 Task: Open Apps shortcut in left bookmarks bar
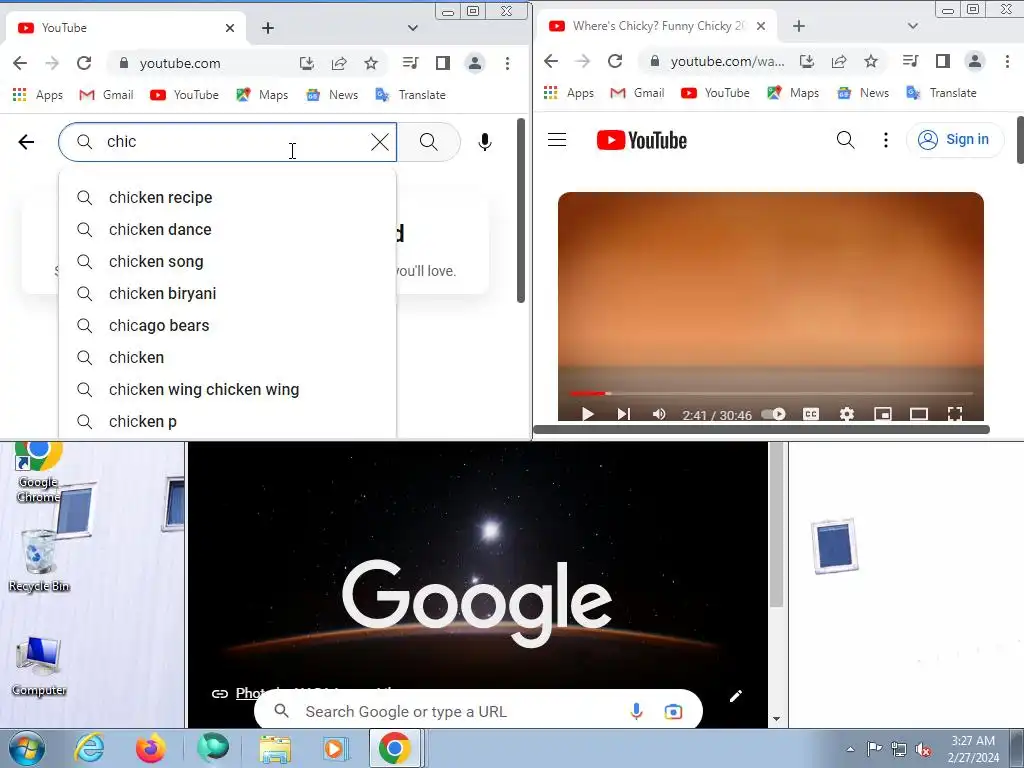(38, 95)
